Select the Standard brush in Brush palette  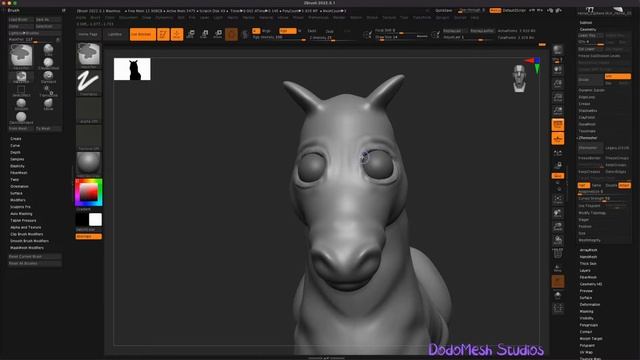[x=48, y=76]
